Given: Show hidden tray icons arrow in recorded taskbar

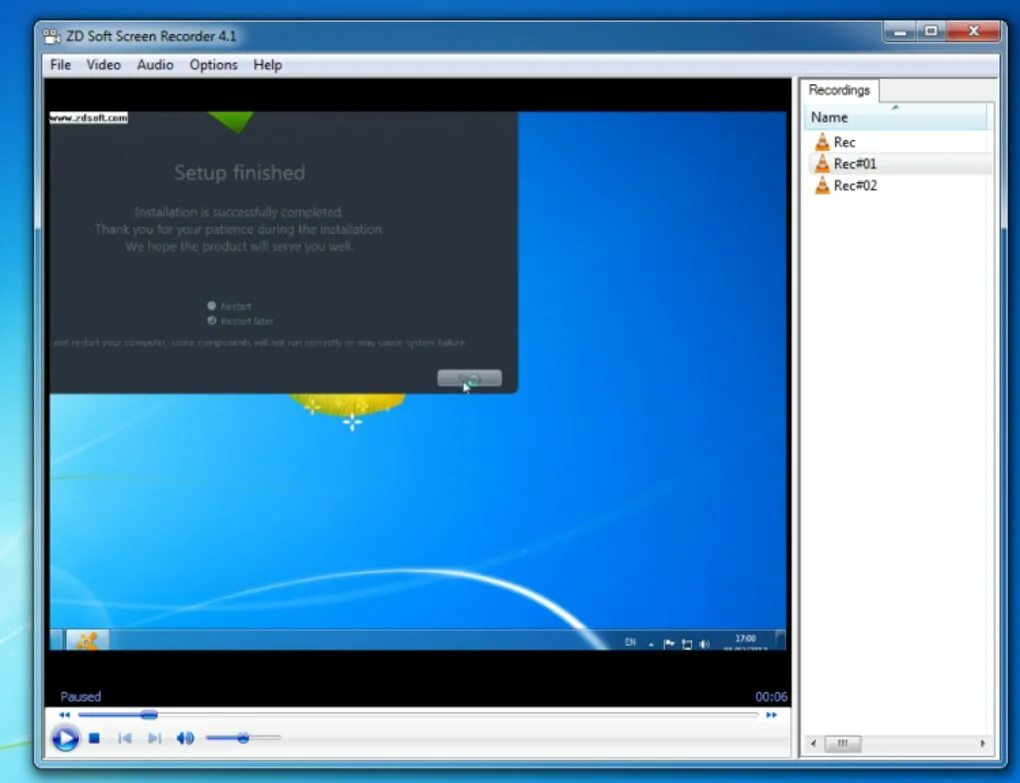Looking at the screenshot, I should [651, 644].
